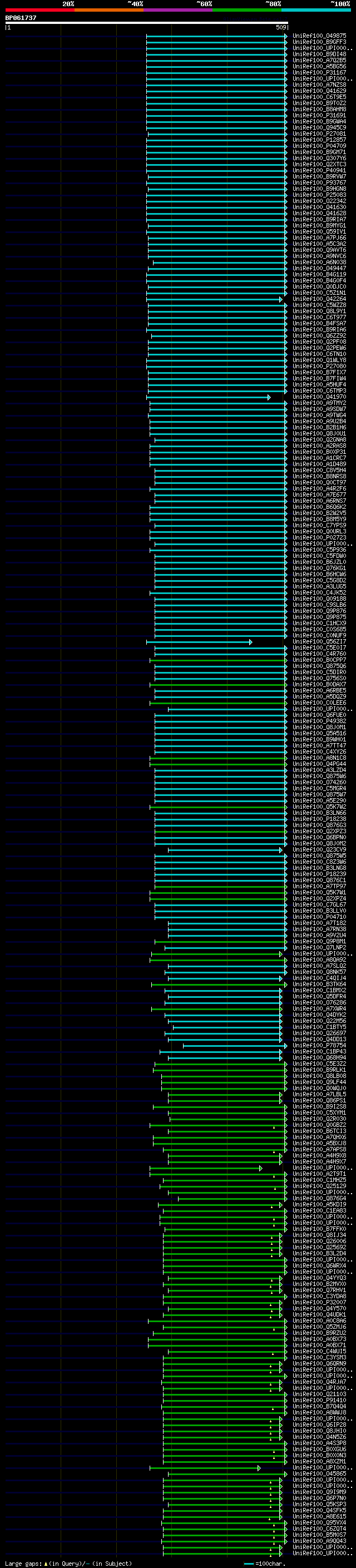Select label UniRef100_B7FFK0
Viewport: 356px width, 1568px height.
click(x=319, y=1229)
